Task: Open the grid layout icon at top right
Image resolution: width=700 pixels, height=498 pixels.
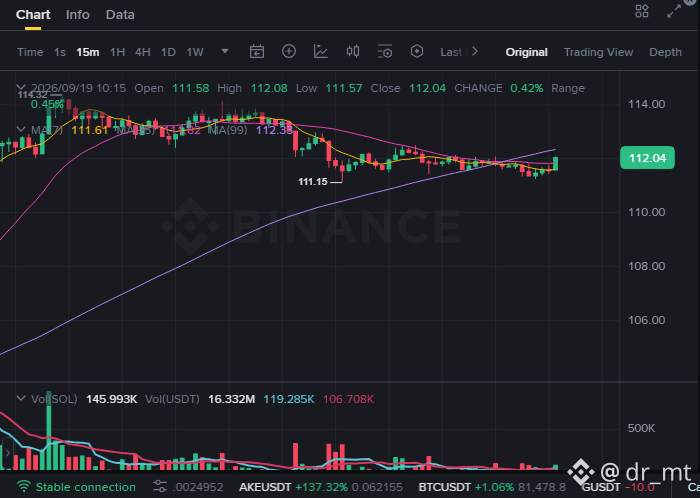Action: tap(642, 11)
